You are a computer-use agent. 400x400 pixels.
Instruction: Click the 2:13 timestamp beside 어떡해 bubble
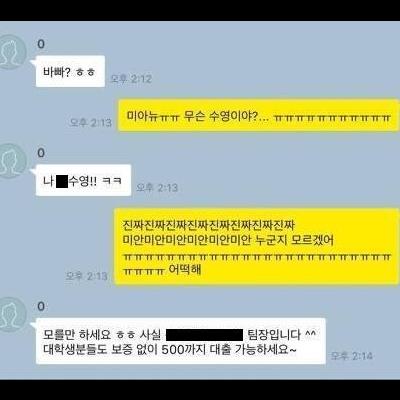[86, 276]
